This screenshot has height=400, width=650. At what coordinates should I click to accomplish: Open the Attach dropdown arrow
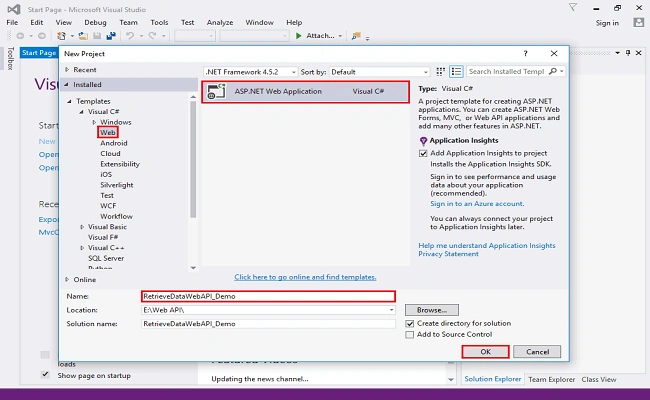coord(340,36)
